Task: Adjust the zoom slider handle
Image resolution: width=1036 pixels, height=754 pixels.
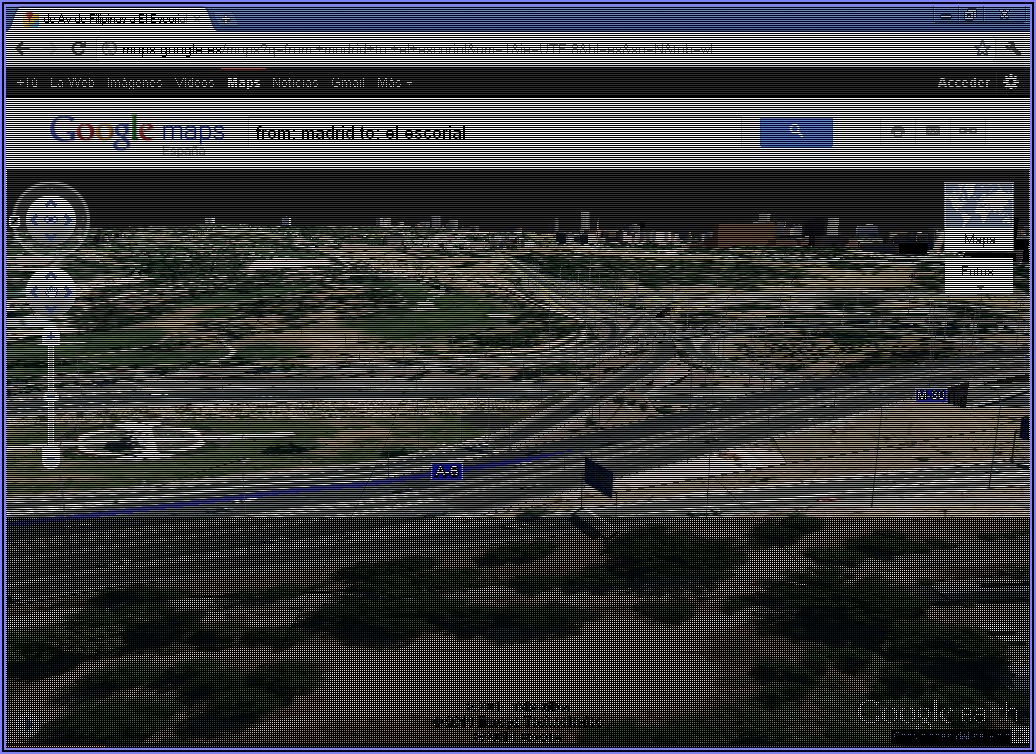Action: [x=51, y=397]
